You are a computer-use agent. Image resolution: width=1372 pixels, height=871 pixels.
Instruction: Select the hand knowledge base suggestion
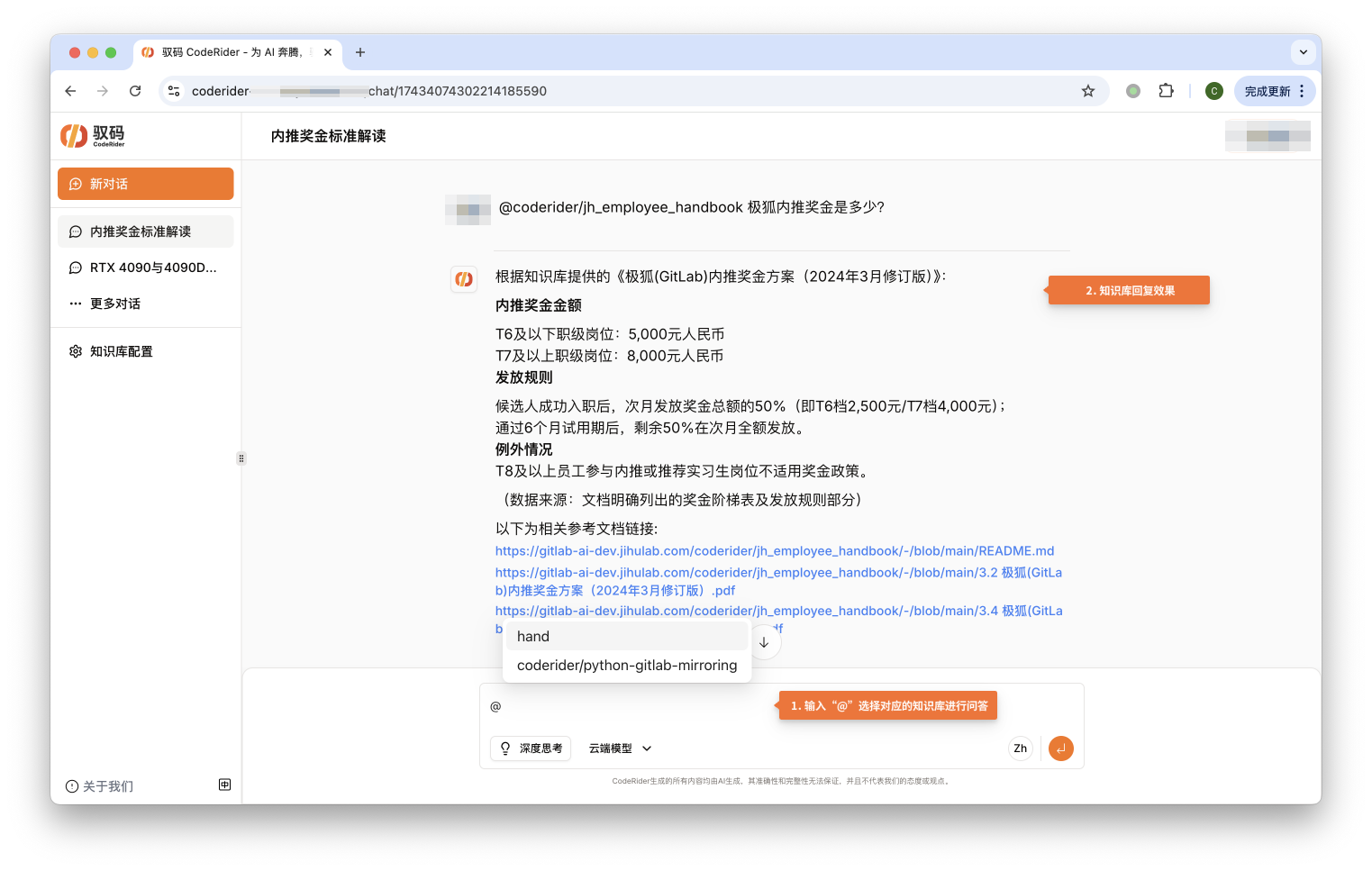(626, 636)
